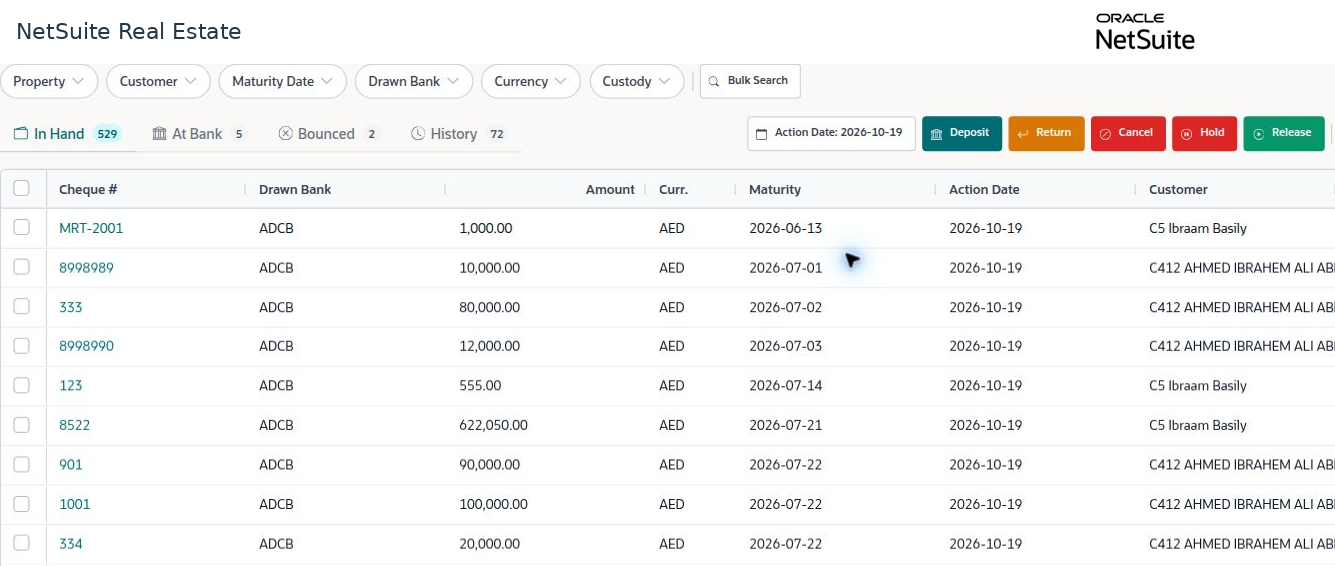Click the Curr. column header

[674, 189]
